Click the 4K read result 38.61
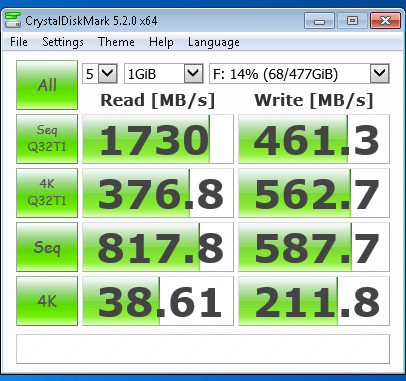This screenshot has height=381, width=406. 158,301
